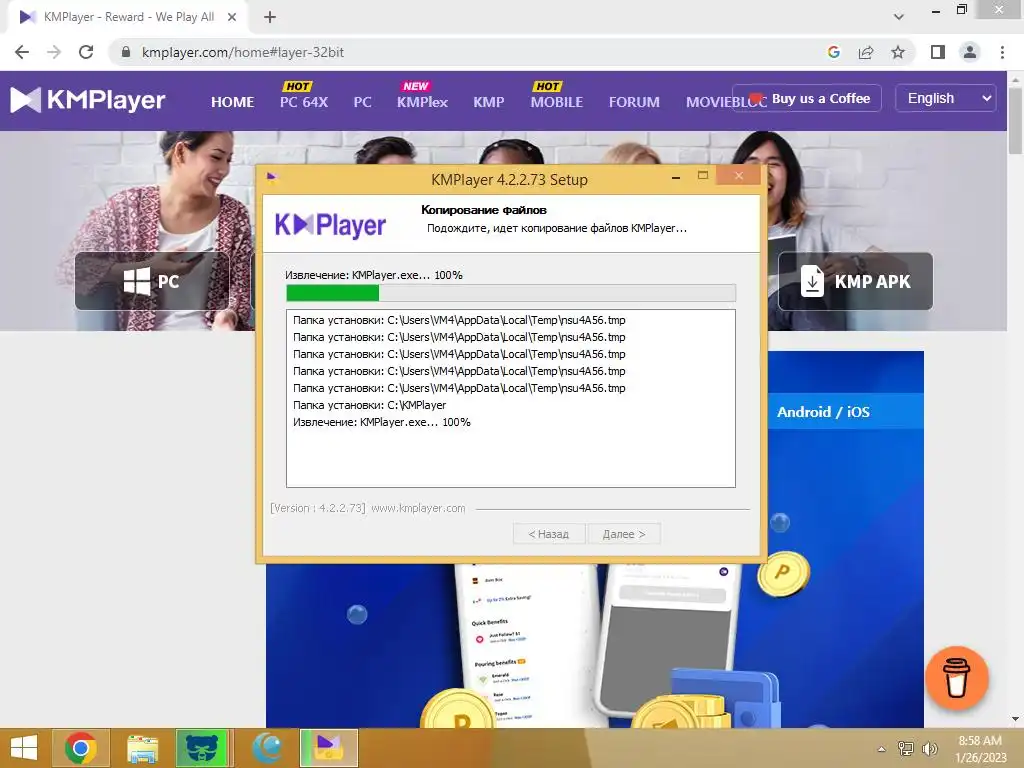Viewport: 1024px width, 768px height.
Task: Select log line 'Папка установки: C:\KMPlayer'
Action: [x=370, y=405]
